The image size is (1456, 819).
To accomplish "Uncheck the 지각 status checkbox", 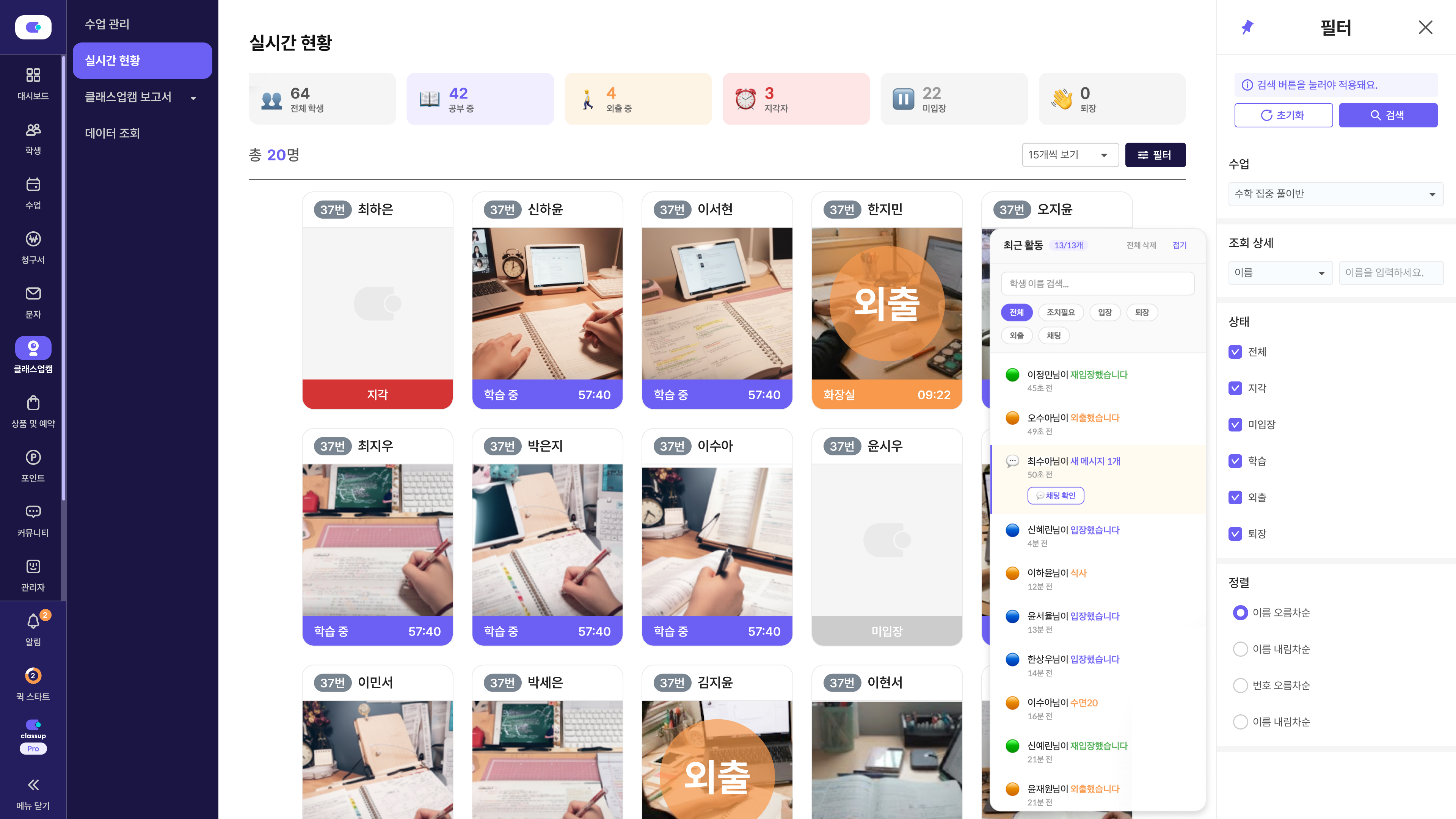I will pos(1236,388).
